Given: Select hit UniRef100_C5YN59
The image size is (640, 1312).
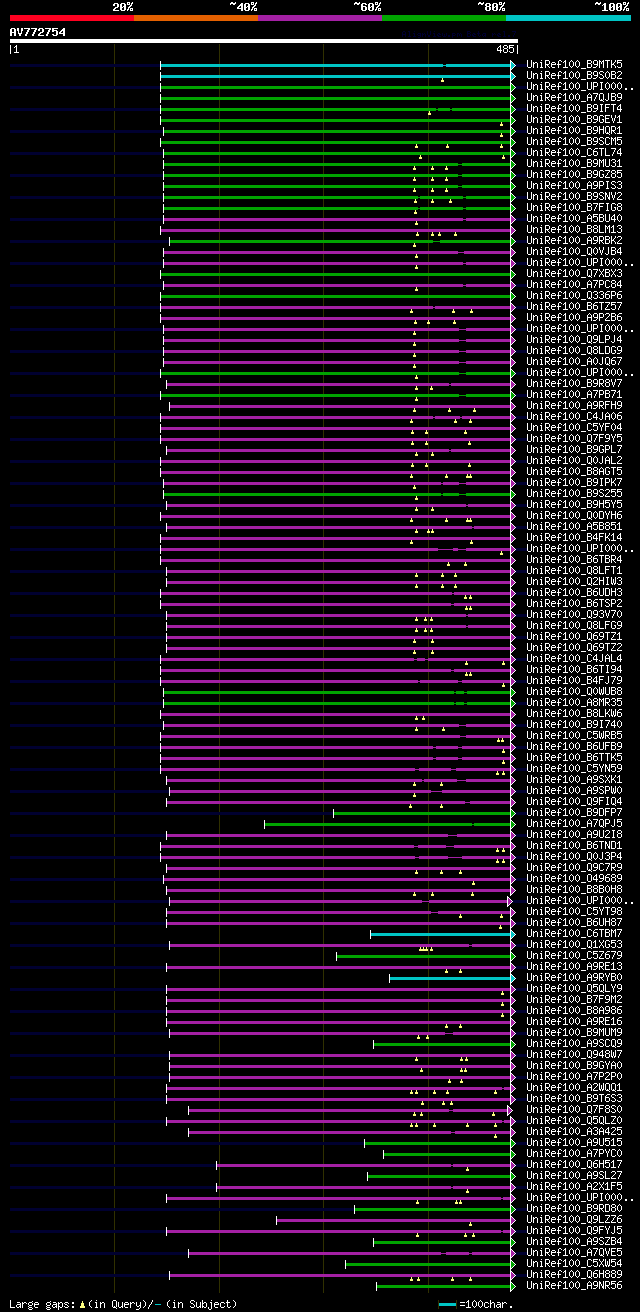Looking at the screenshot, I should [x=574, y=768].
